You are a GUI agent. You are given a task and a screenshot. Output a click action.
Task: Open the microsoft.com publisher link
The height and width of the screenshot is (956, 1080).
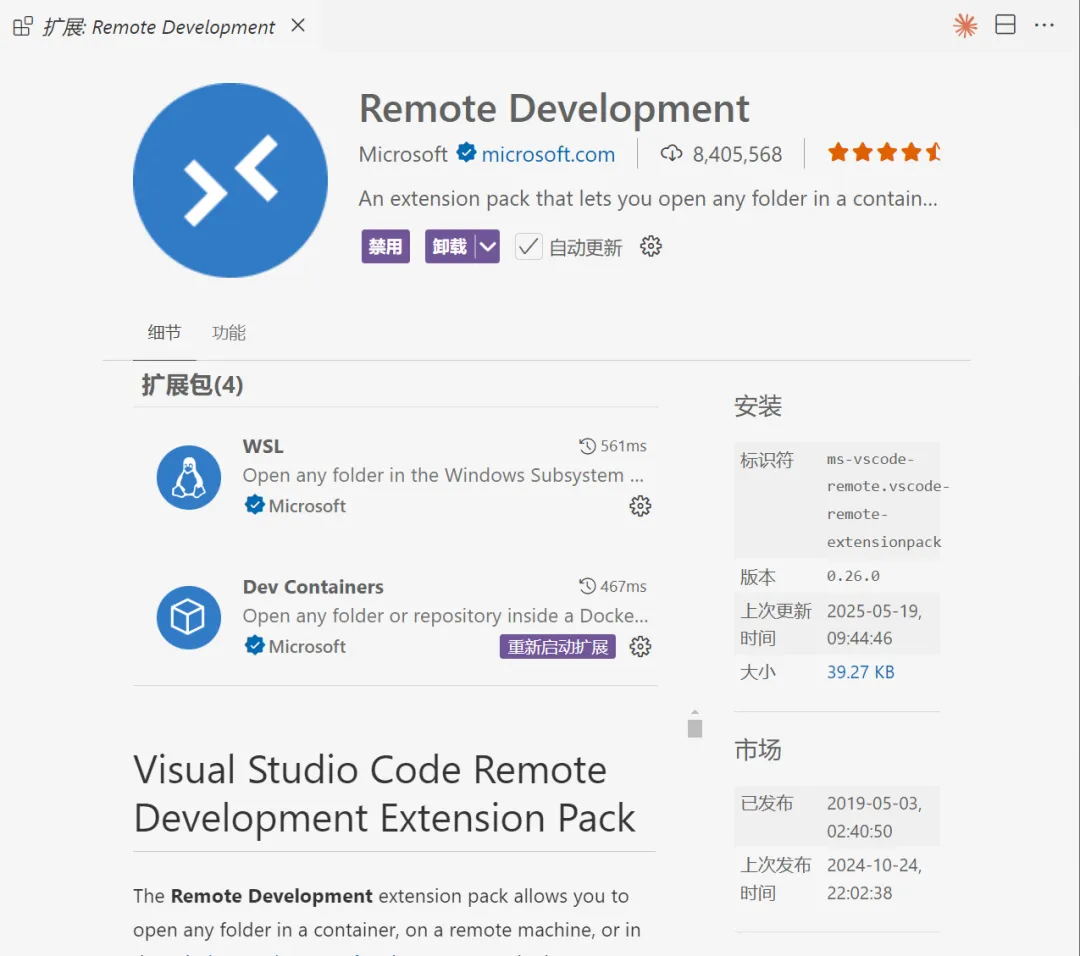[x=548, y=154]
